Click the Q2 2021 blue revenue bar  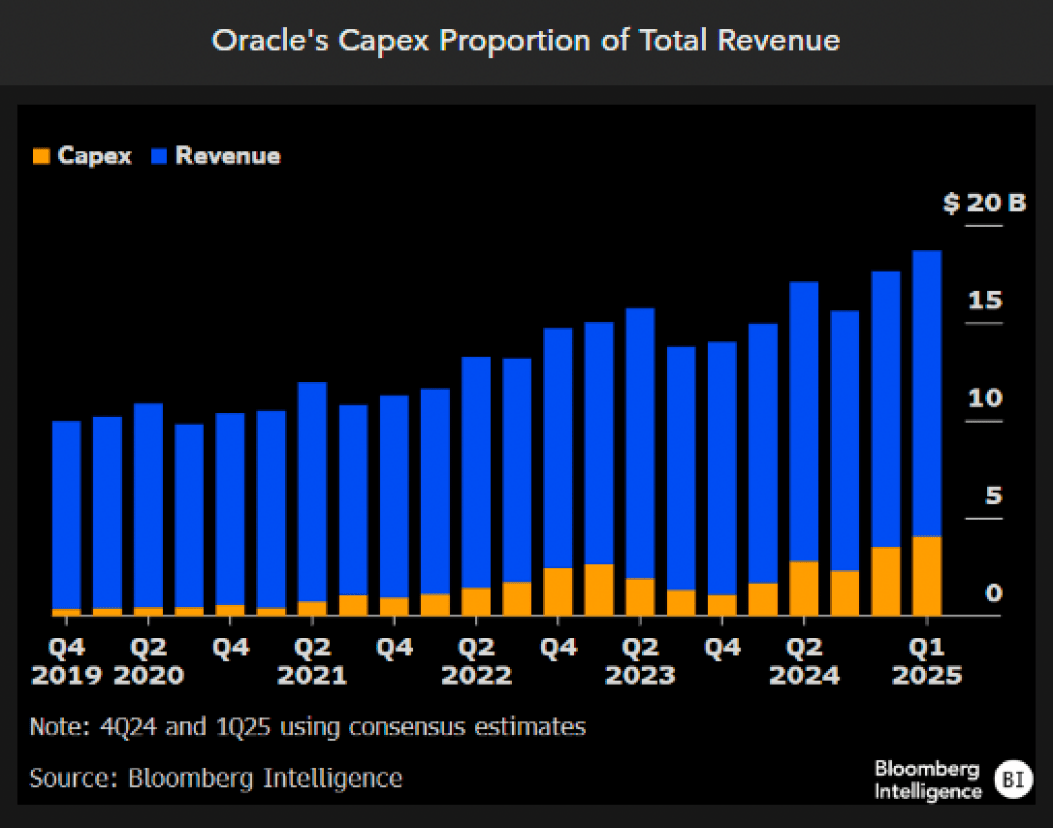point(312,492)
